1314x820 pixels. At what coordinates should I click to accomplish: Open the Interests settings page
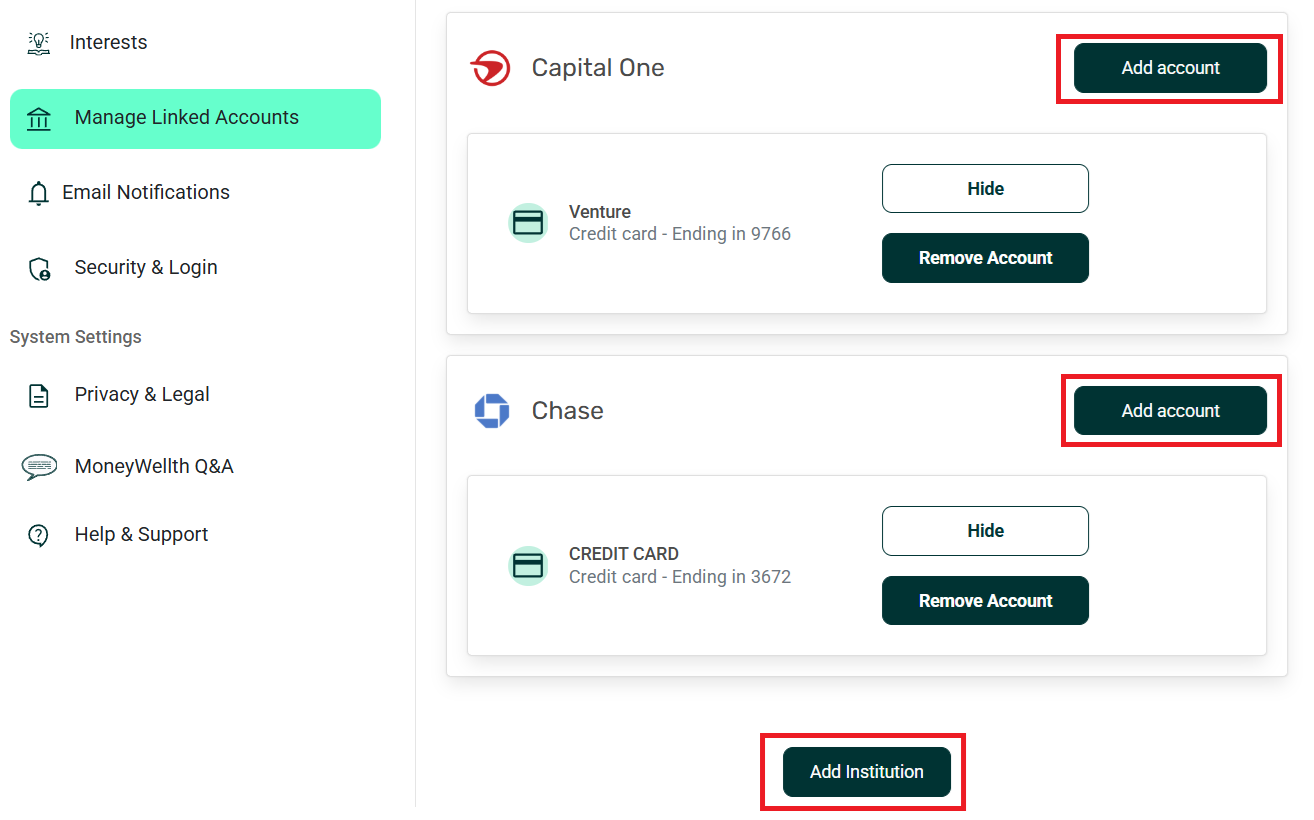pos(108,43)
